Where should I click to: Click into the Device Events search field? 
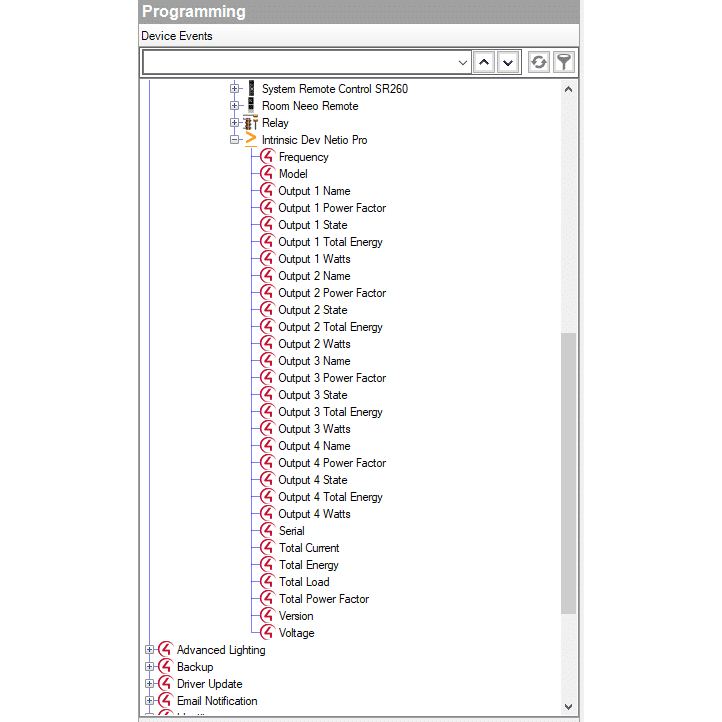pyautogui.click(x=300, y=62)
